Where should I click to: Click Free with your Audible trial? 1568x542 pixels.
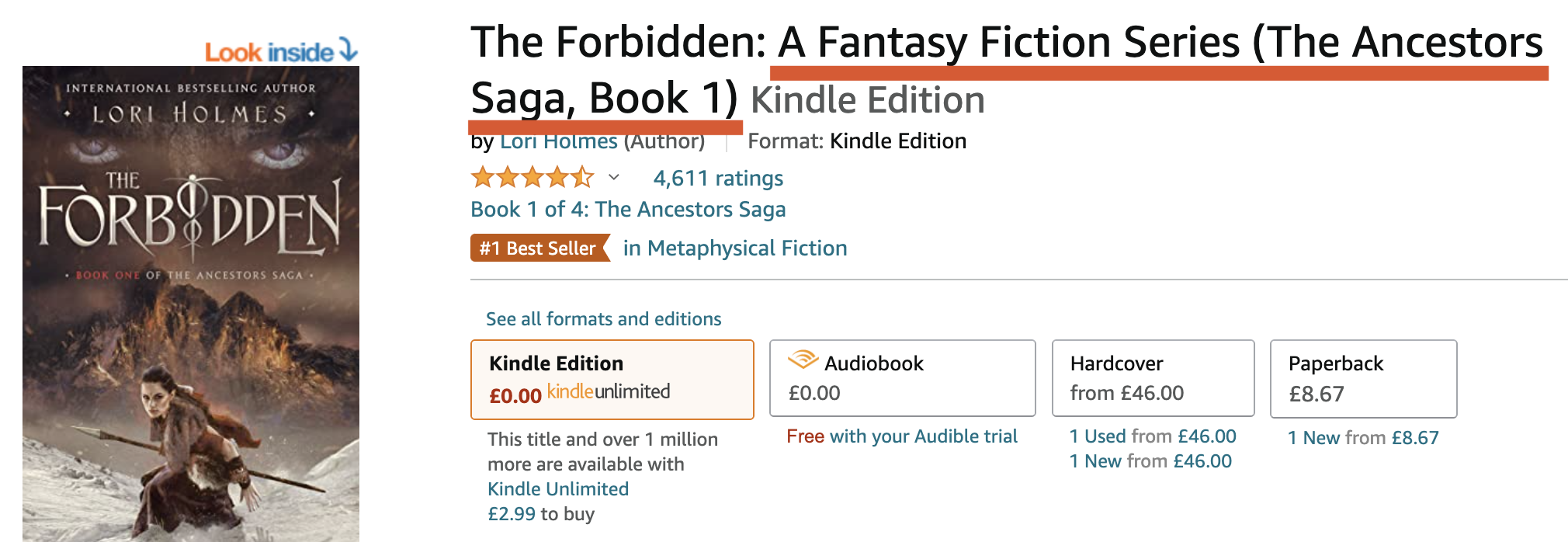[x=902, y=436]
